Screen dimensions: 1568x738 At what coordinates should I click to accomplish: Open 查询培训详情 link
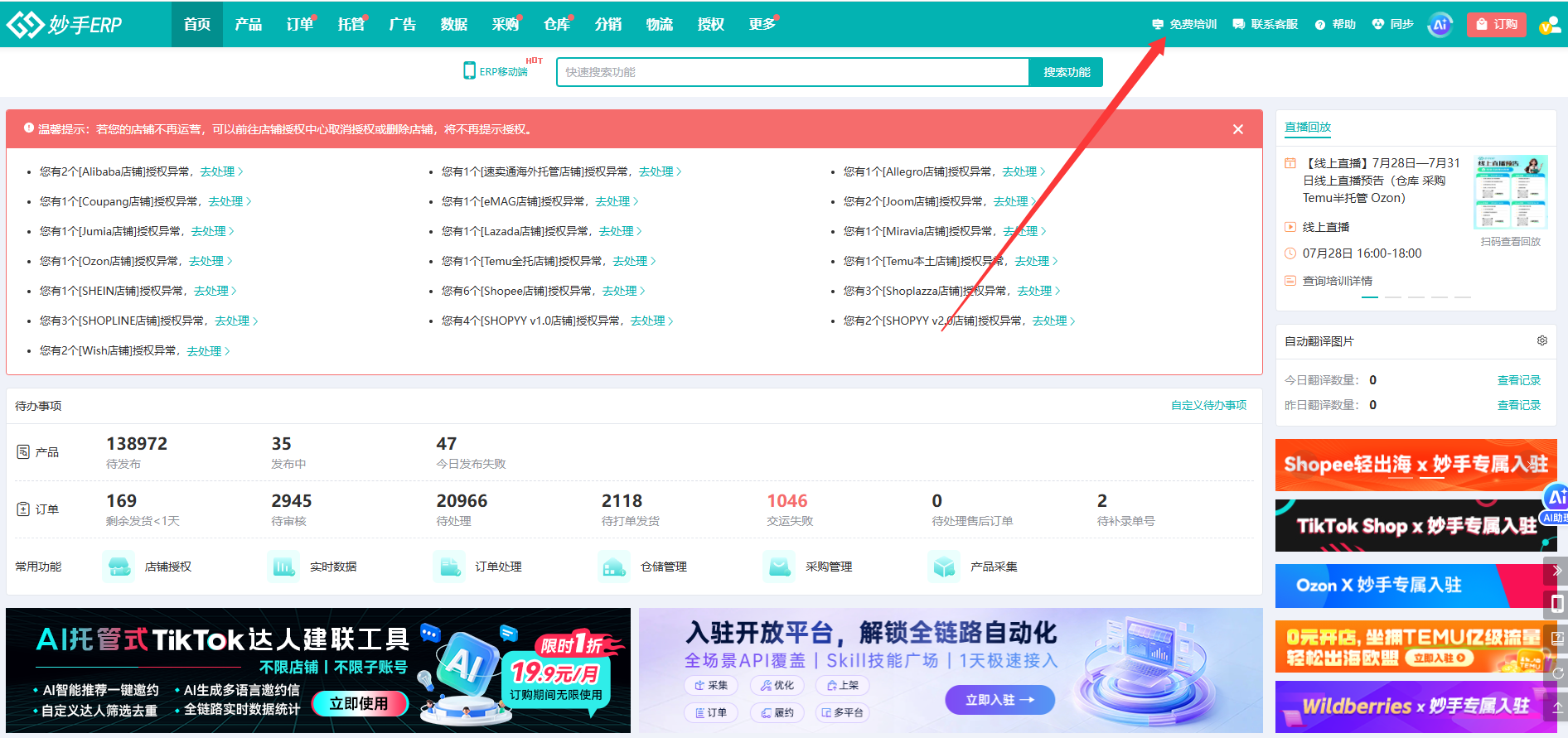(x=1338, y=281)
